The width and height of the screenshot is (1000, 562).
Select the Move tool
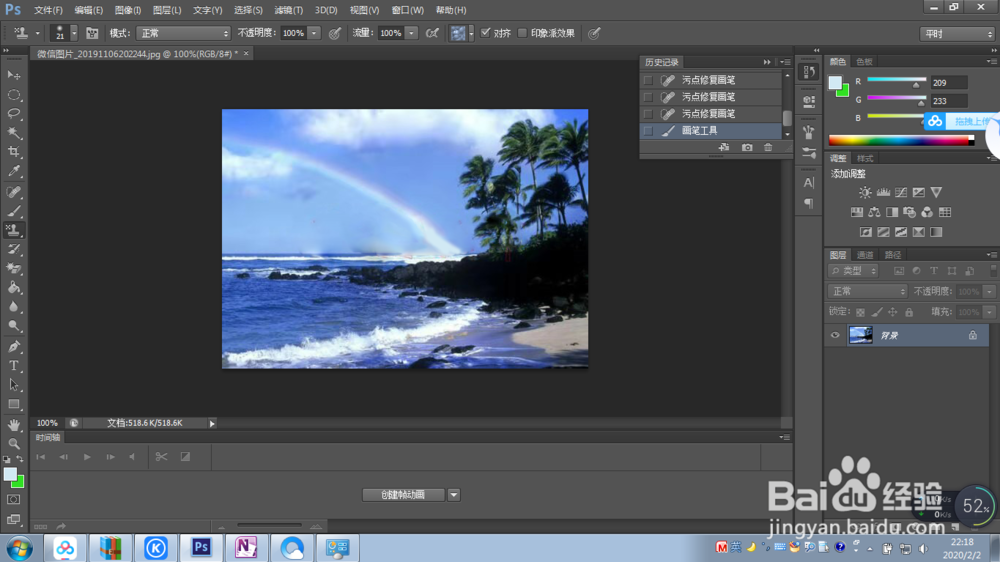click(x=13, y=75)
